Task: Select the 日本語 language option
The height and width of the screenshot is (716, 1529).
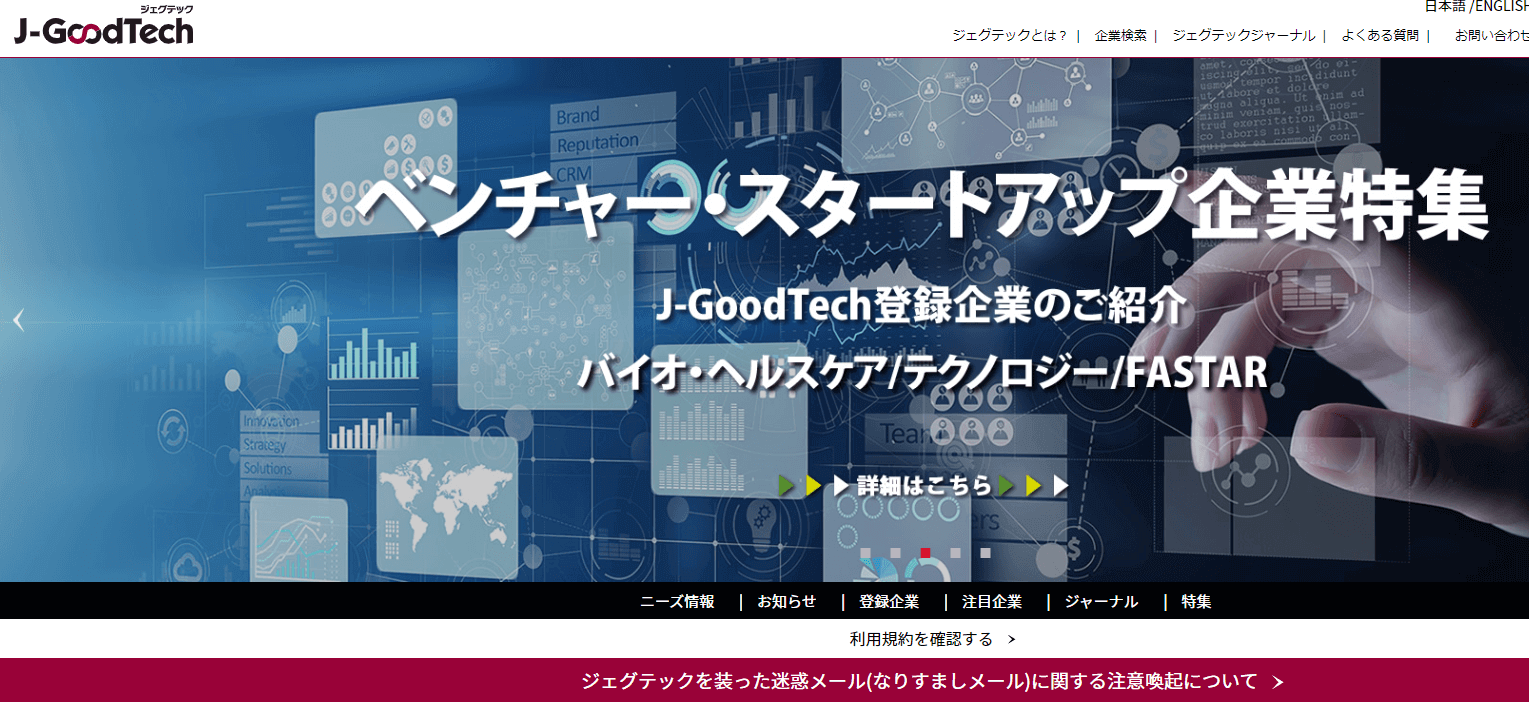Action: tap(1444, 7)
